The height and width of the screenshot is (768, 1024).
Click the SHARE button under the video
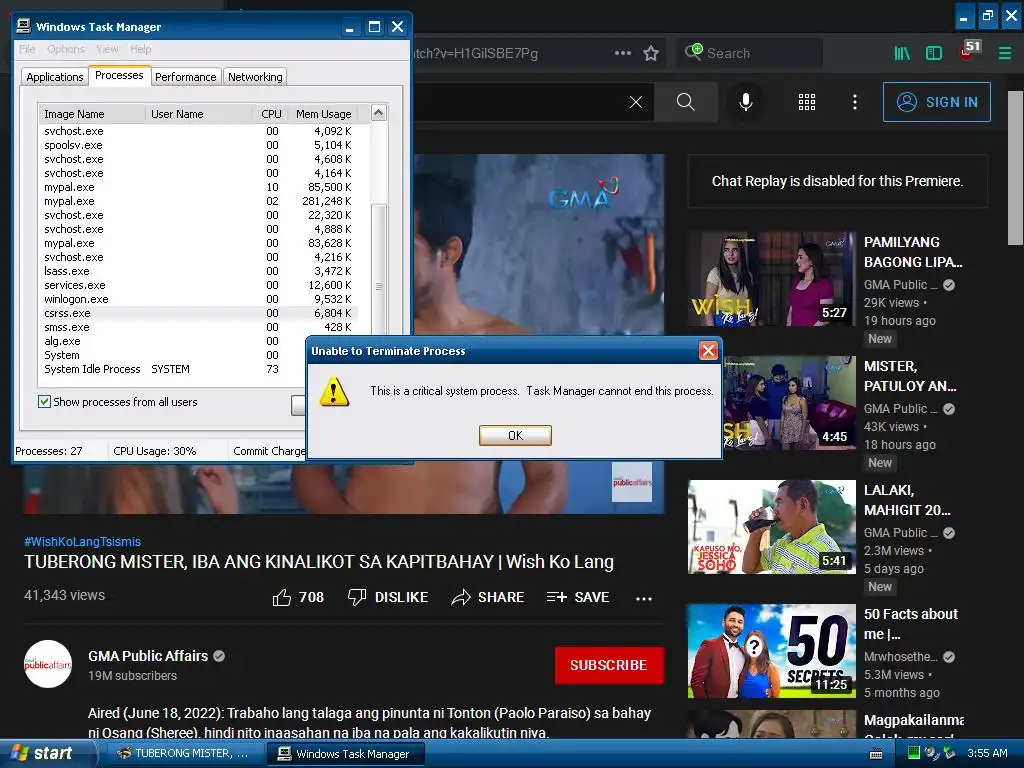(488, 597)
